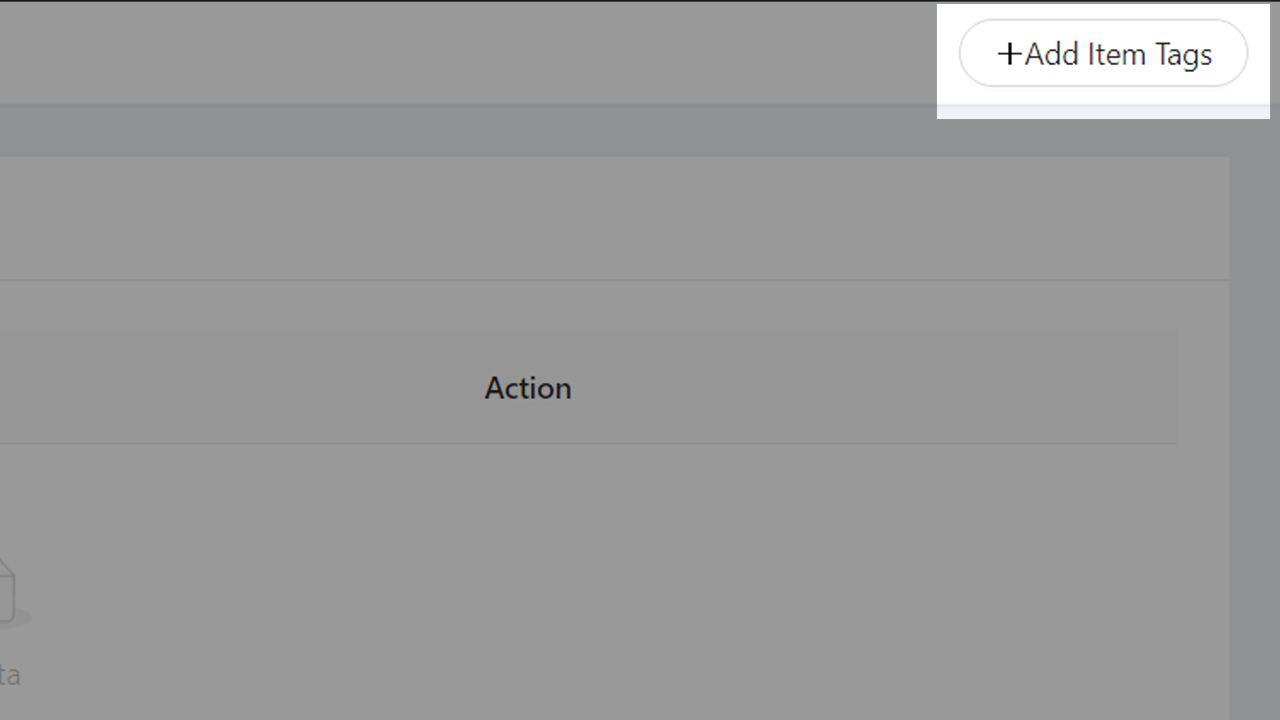Click the highlighted area around Add Item Tags
Image resolution: width=1280 pixels, height=720 pixels.
(x=1103, y=61)
